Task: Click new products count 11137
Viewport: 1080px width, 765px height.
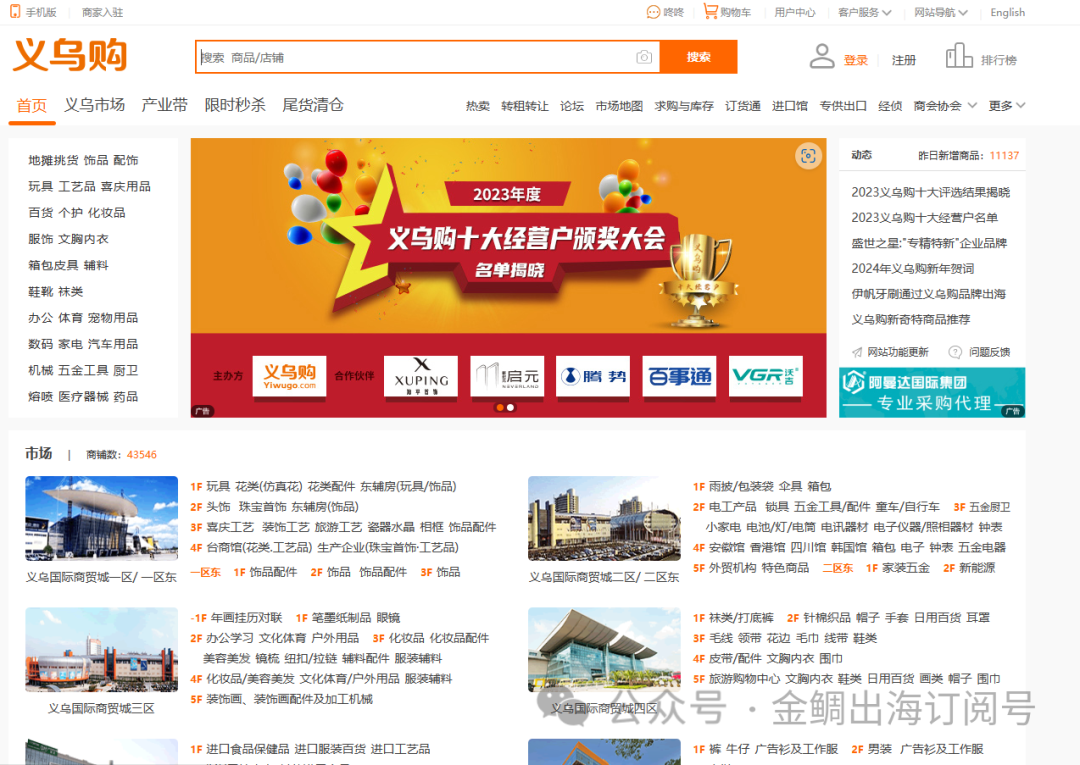Action: [1004, 156]
